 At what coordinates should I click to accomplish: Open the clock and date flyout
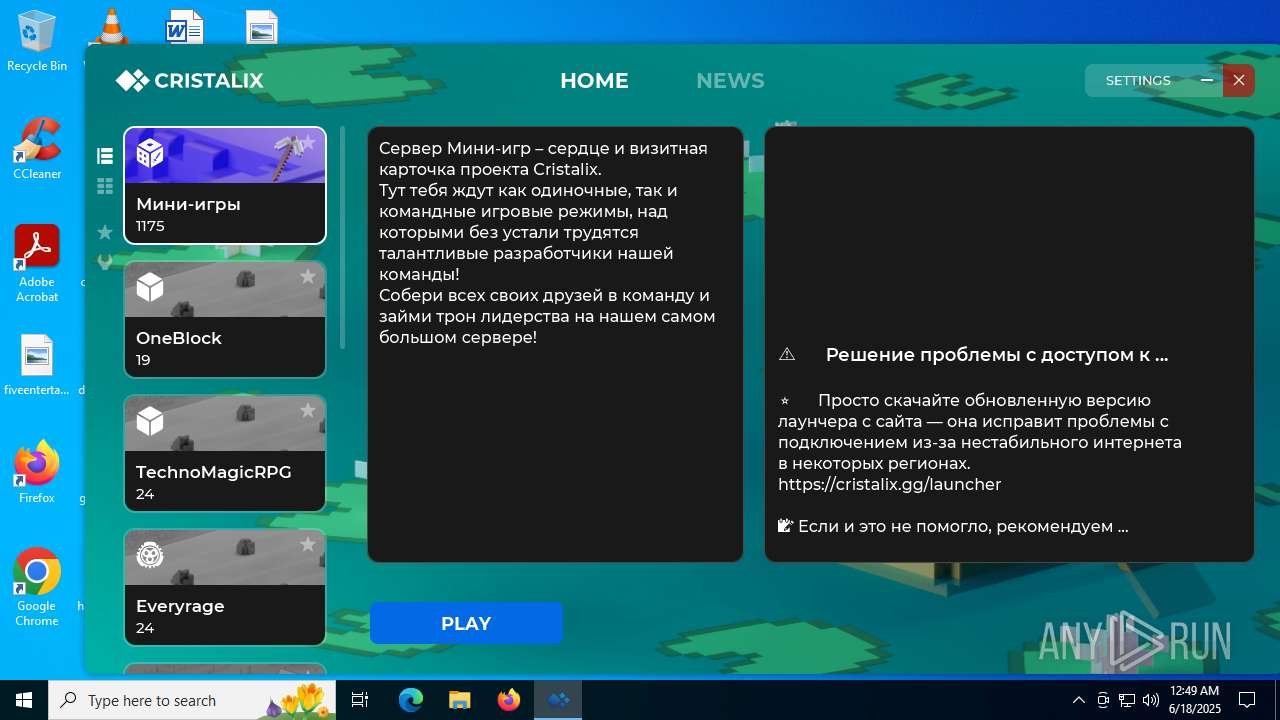tap(1194, 700)
